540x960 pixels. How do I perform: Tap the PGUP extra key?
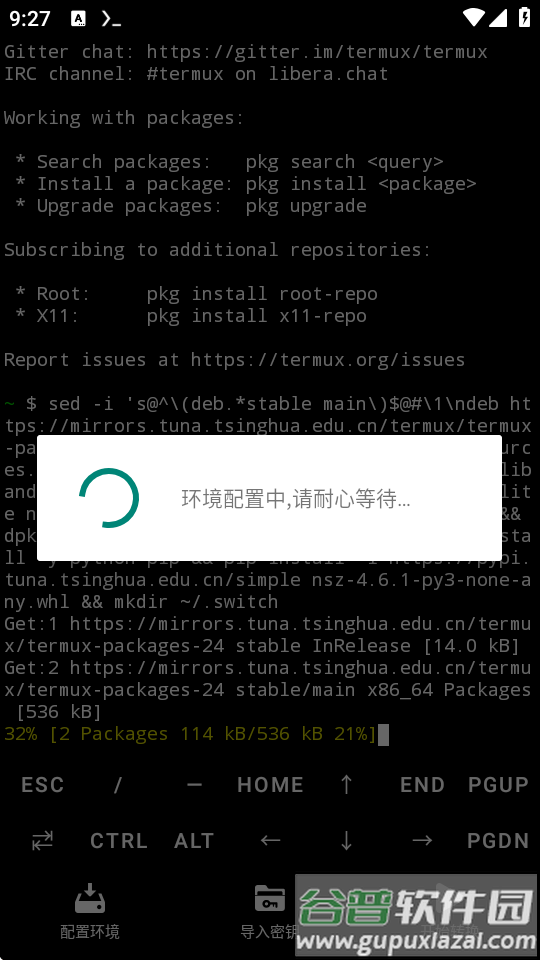pos(498,785)
